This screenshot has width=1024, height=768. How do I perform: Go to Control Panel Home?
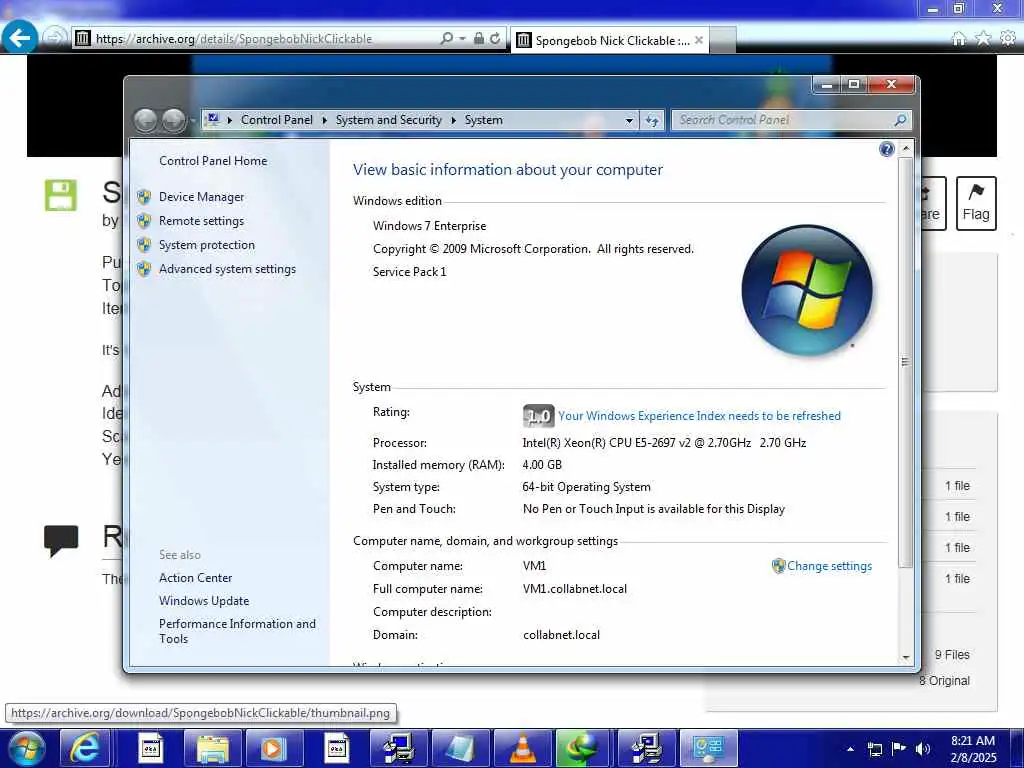(213, 161)
